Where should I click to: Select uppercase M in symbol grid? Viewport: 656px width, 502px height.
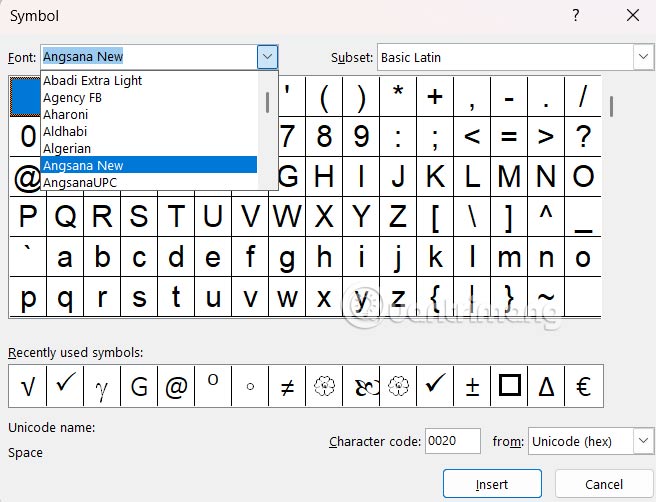(x=509, y=177)
